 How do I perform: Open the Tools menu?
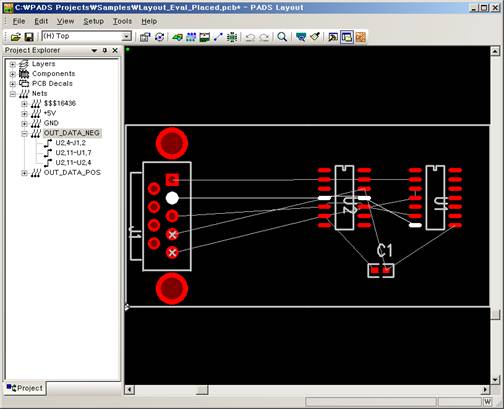[122, 21]
